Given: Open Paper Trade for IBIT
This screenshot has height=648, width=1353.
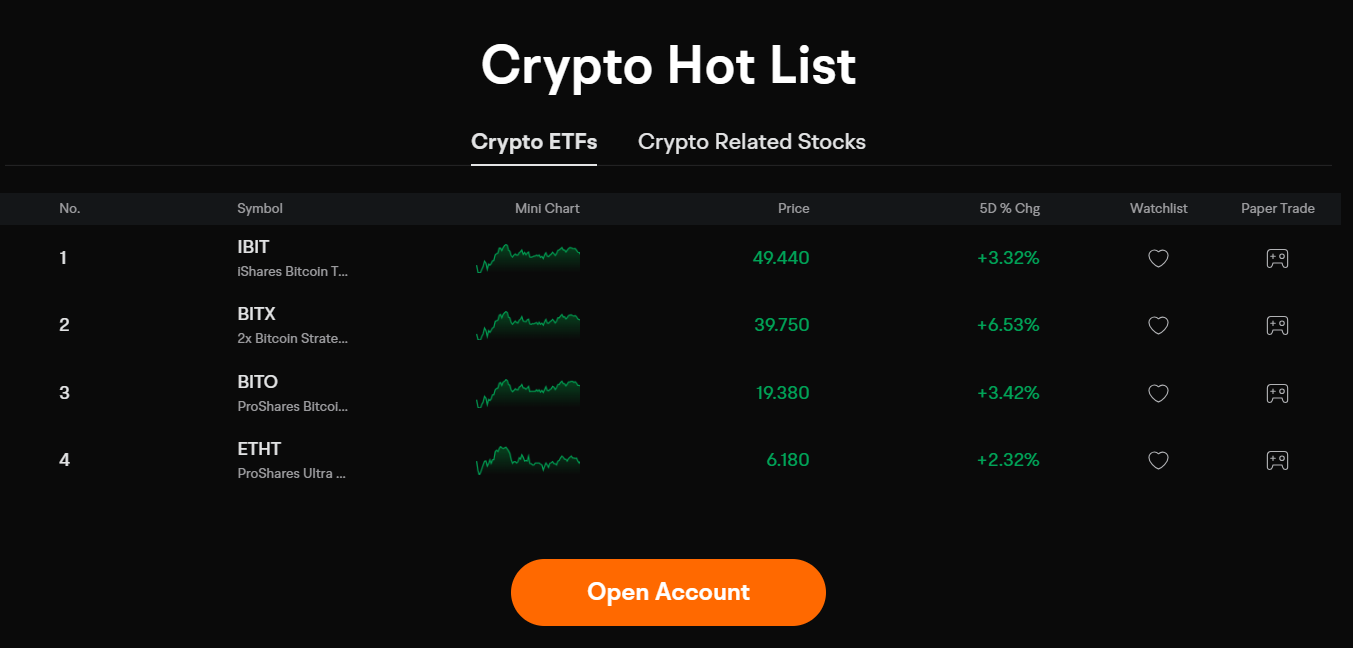Looking at the screenshot, I should [1277, 258].
